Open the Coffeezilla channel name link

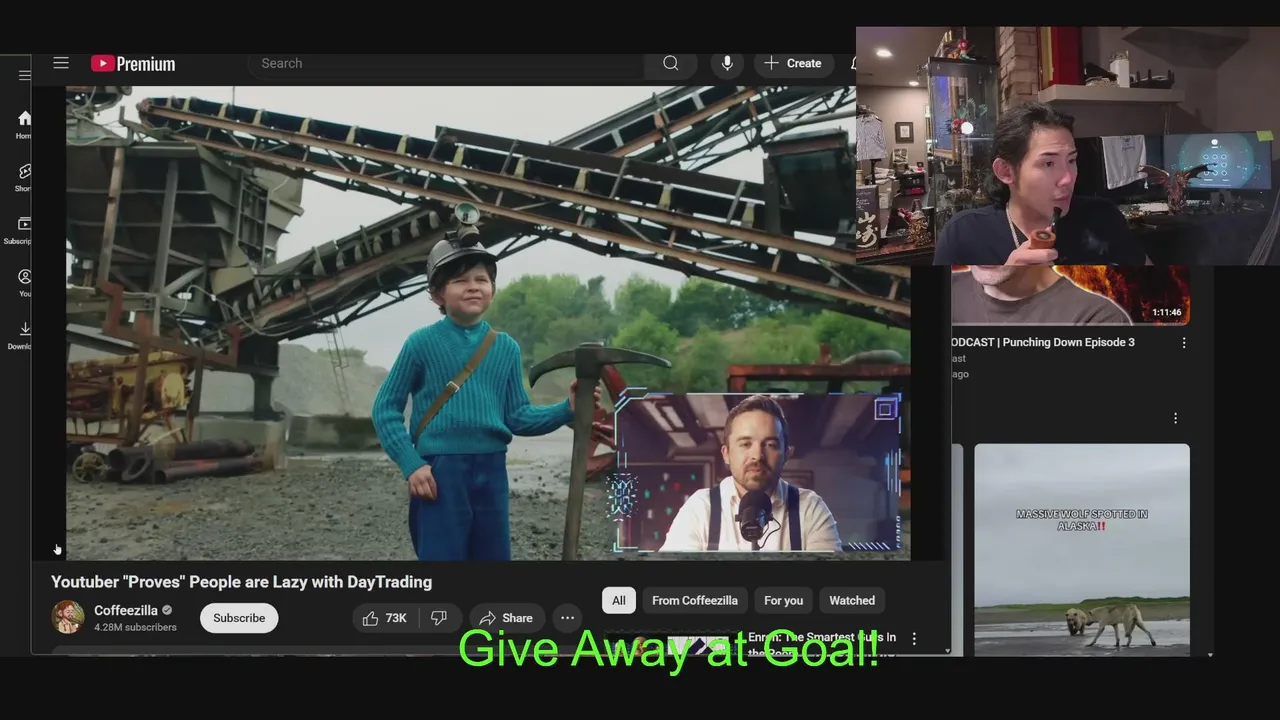(126, 610)
